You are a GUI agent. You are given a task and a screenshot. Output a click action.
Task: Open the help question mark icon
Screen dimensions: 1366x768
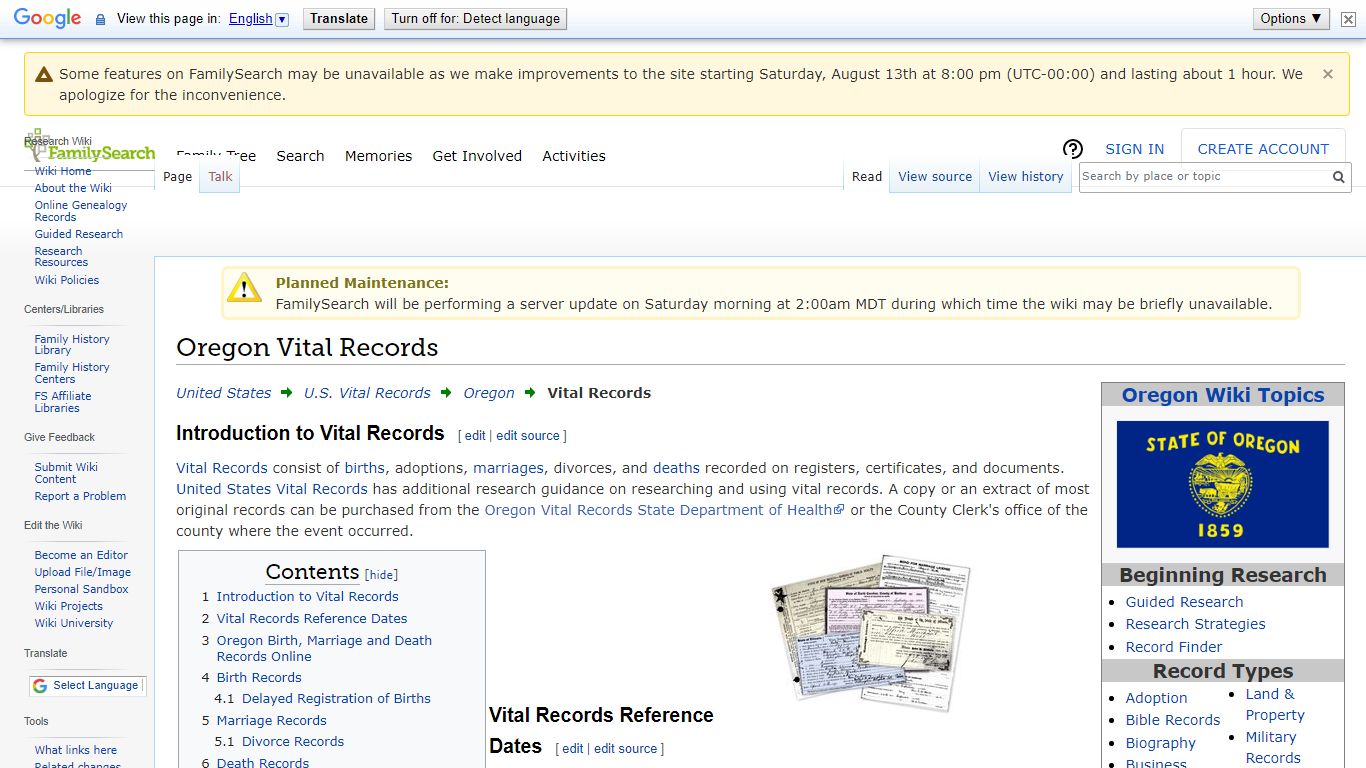tap(1072, 149)
